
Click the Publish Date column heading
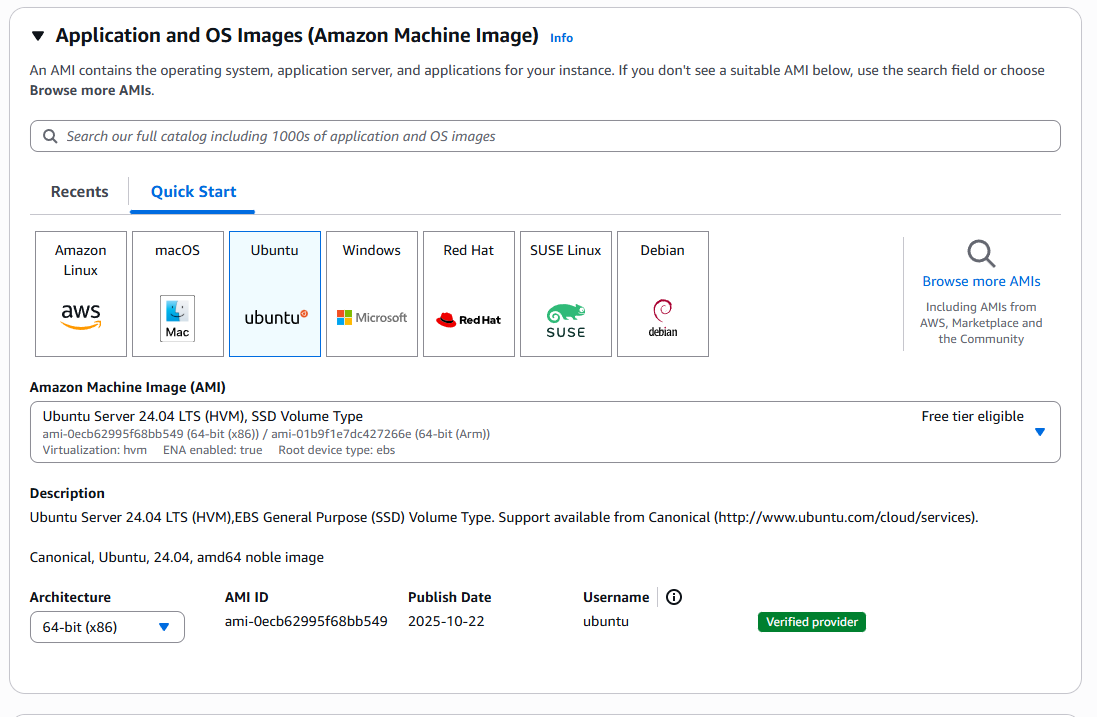[450, 597]
